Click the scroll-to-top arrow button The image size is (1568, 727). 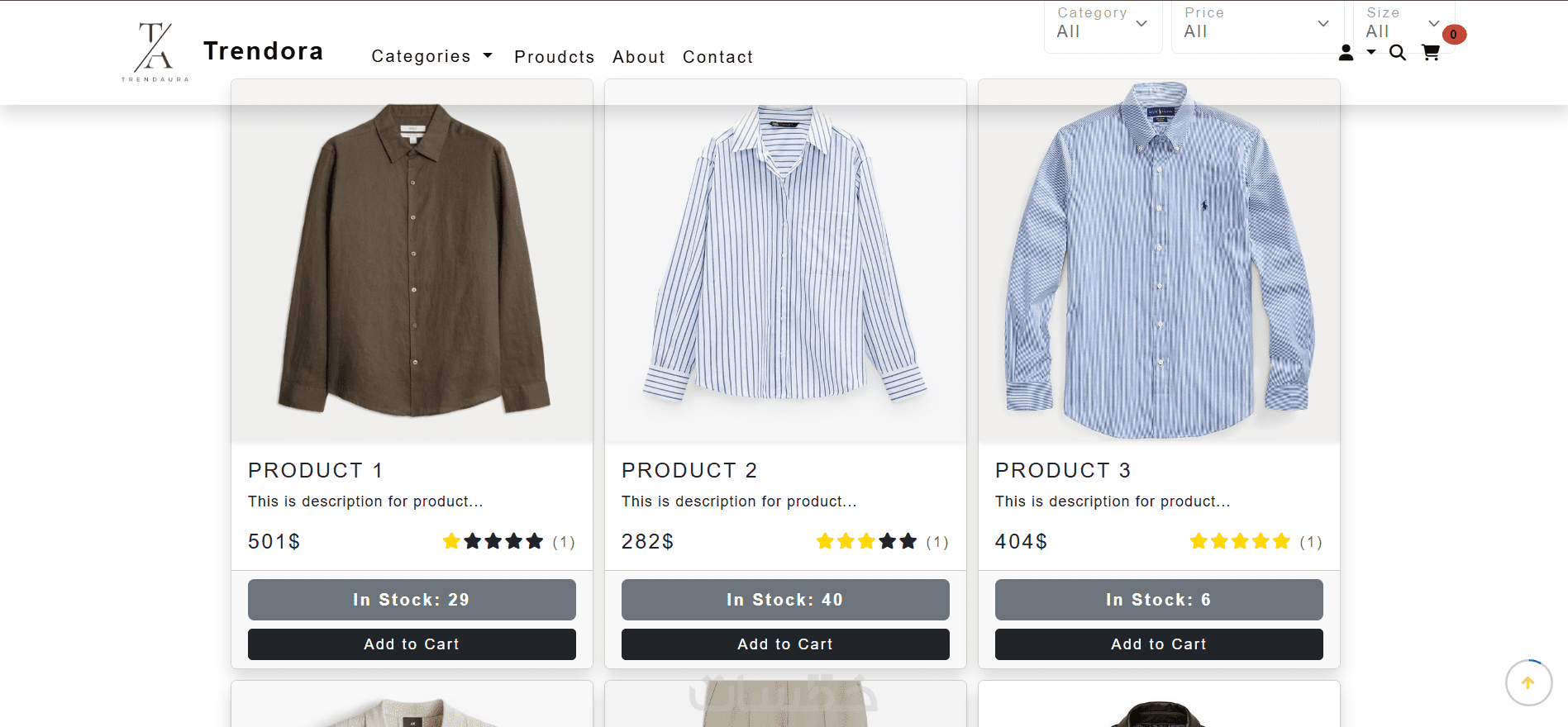pyautogui.click(x=1527, y=682)
